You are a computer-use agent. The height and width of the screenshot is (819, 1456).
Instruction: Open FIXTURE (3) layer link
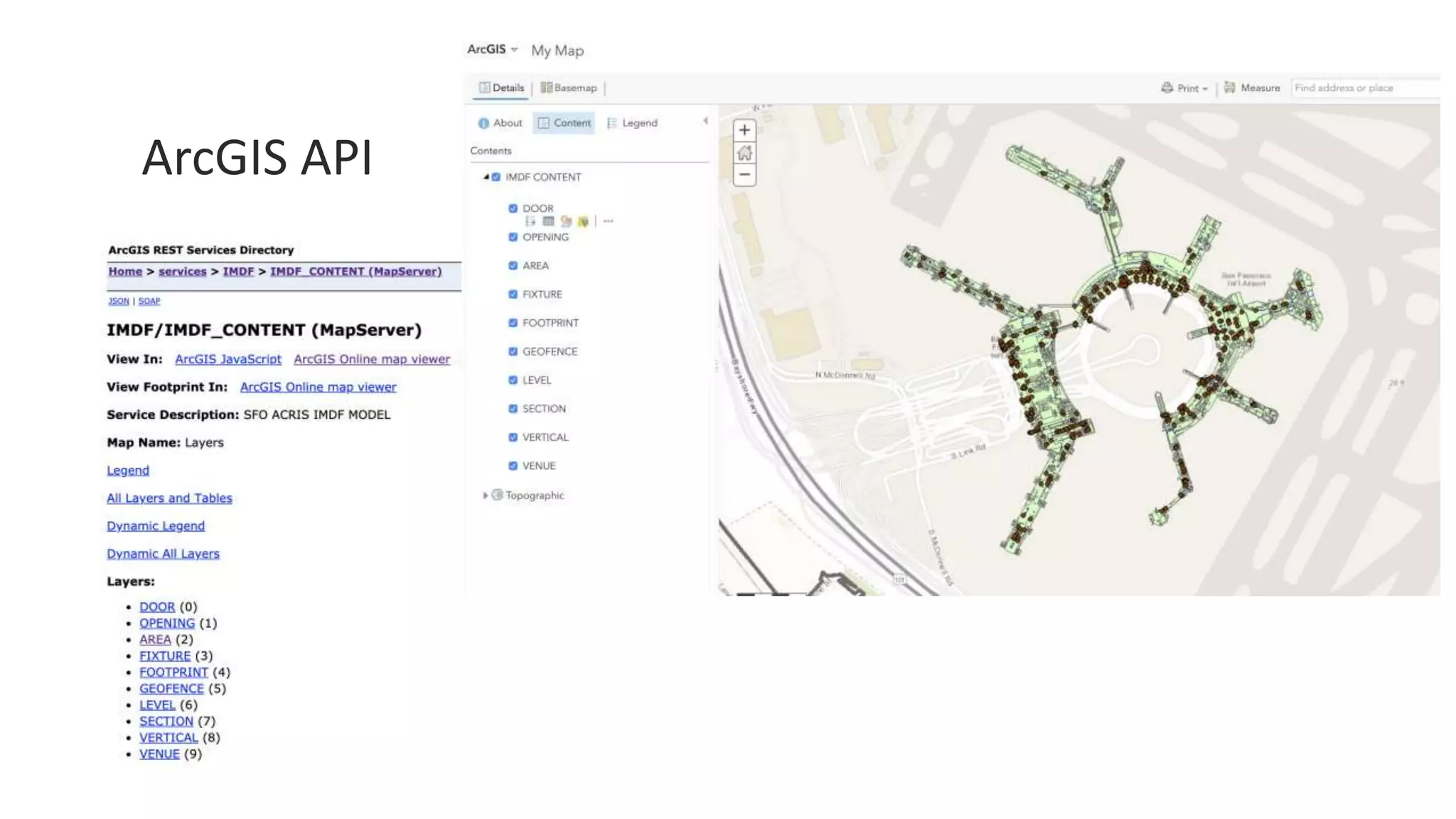(165, 656)
